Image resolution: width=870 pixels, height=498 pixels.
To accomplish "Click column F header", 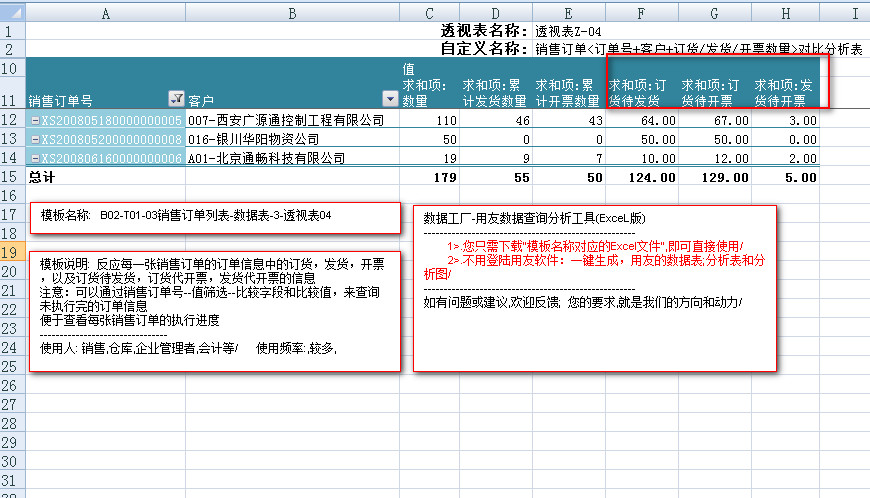I will [642, 13].
